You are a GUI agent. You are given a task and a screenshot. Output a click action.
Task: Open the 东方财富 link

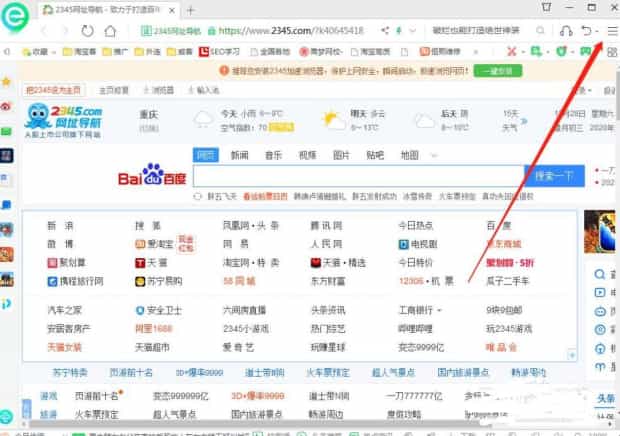pyautogui.click(x=328, y=281)
